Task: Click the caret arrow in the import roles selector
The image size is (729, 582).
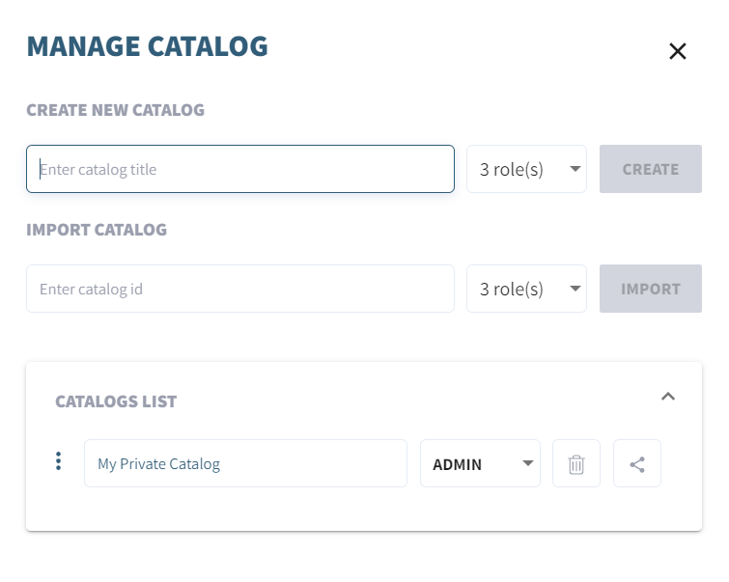Action: coord(575,289)
